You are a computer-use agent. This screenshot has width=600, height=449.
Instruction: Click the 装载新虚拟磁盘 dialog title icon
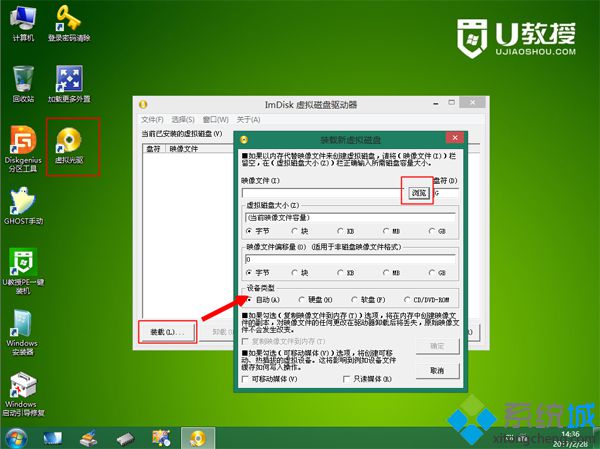tap(244, 139)
